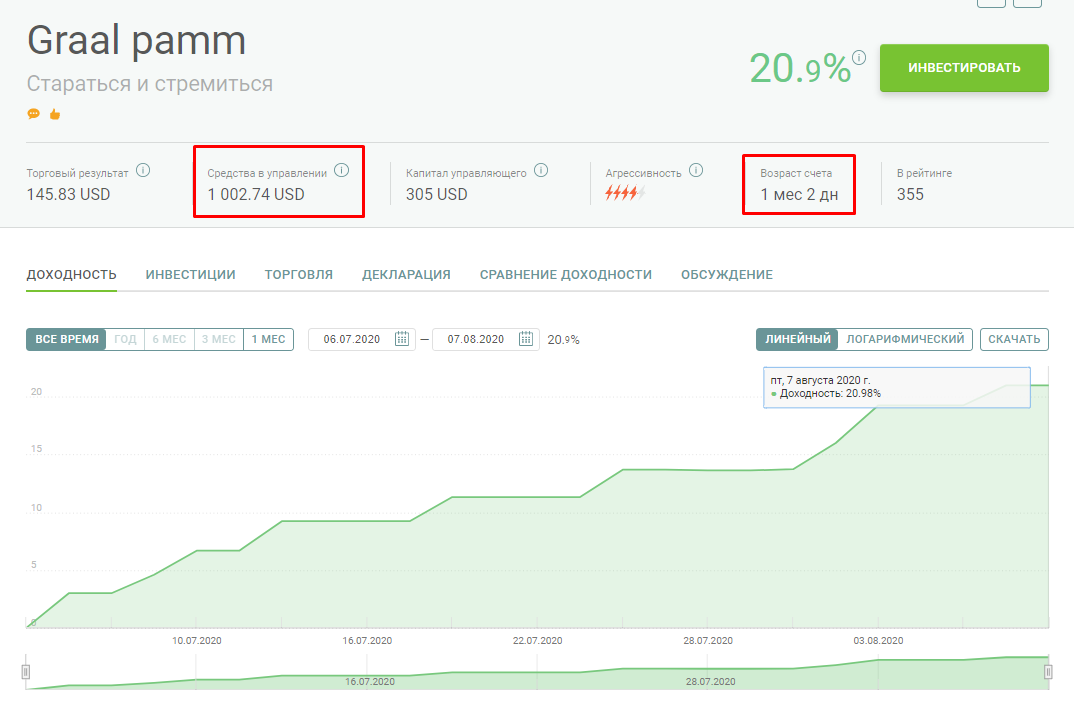This screenshot has width=1074, height=712.
Task: Click the 22.07.2020 axis label
Action: tap(538, 641)
